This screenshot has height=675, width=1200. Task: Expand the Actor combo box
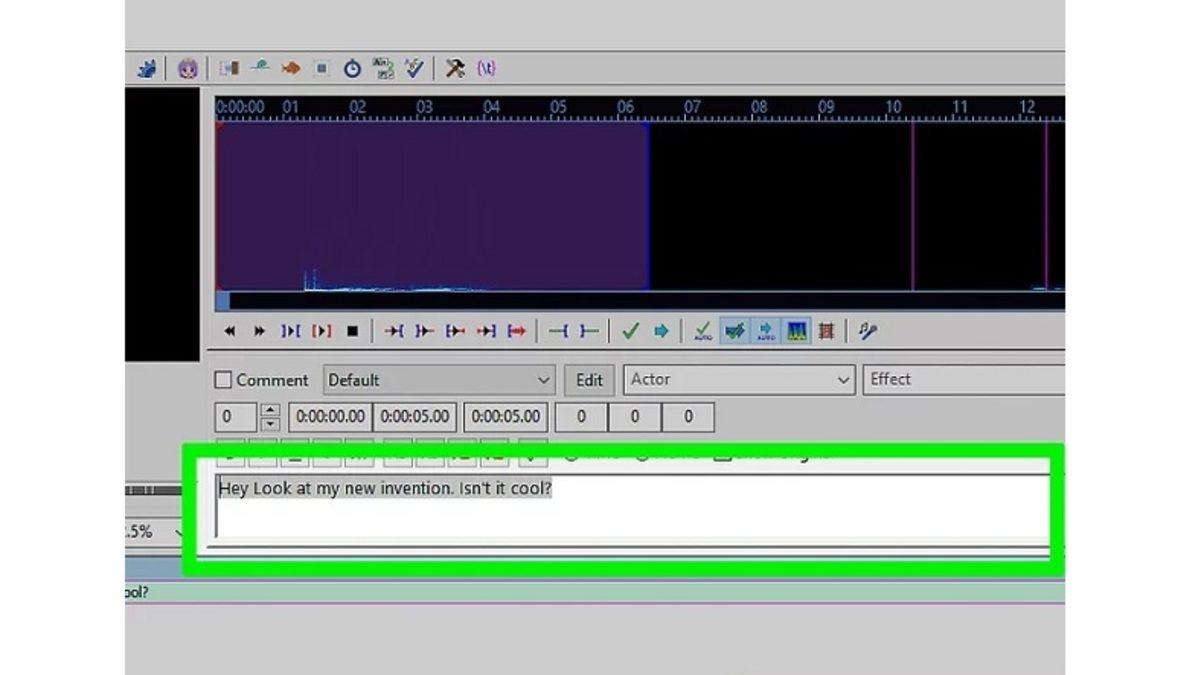coord(845,380)
